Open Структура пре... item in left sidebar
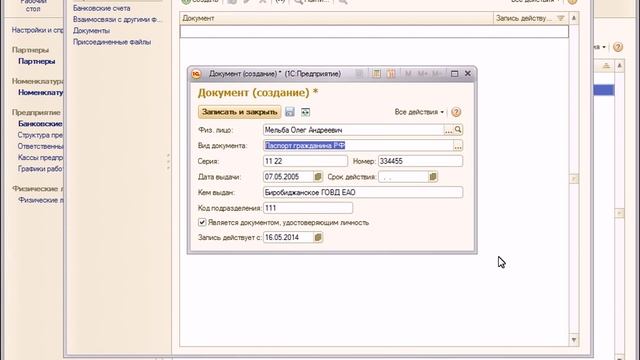Screen dimensions: 640x360 click(40, 135)
